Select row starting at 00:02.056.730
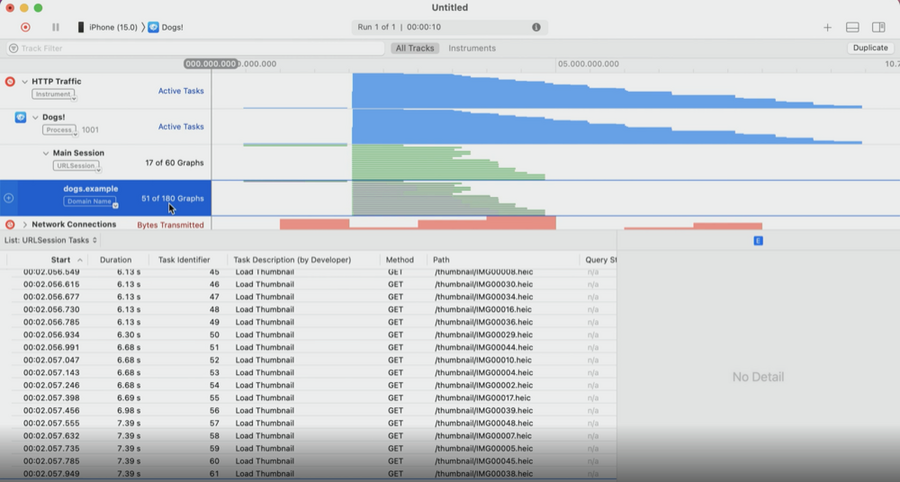 pyautogui.click(x=308, y=309)
